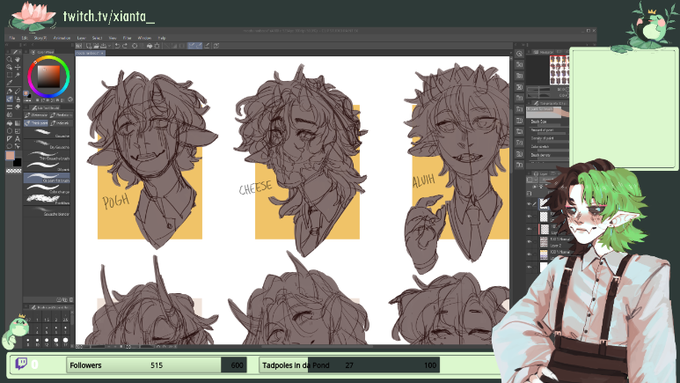The height and width of the screenshot is (383, 680).
Task: Choose the Color change brush
Action: click(47, 189)
